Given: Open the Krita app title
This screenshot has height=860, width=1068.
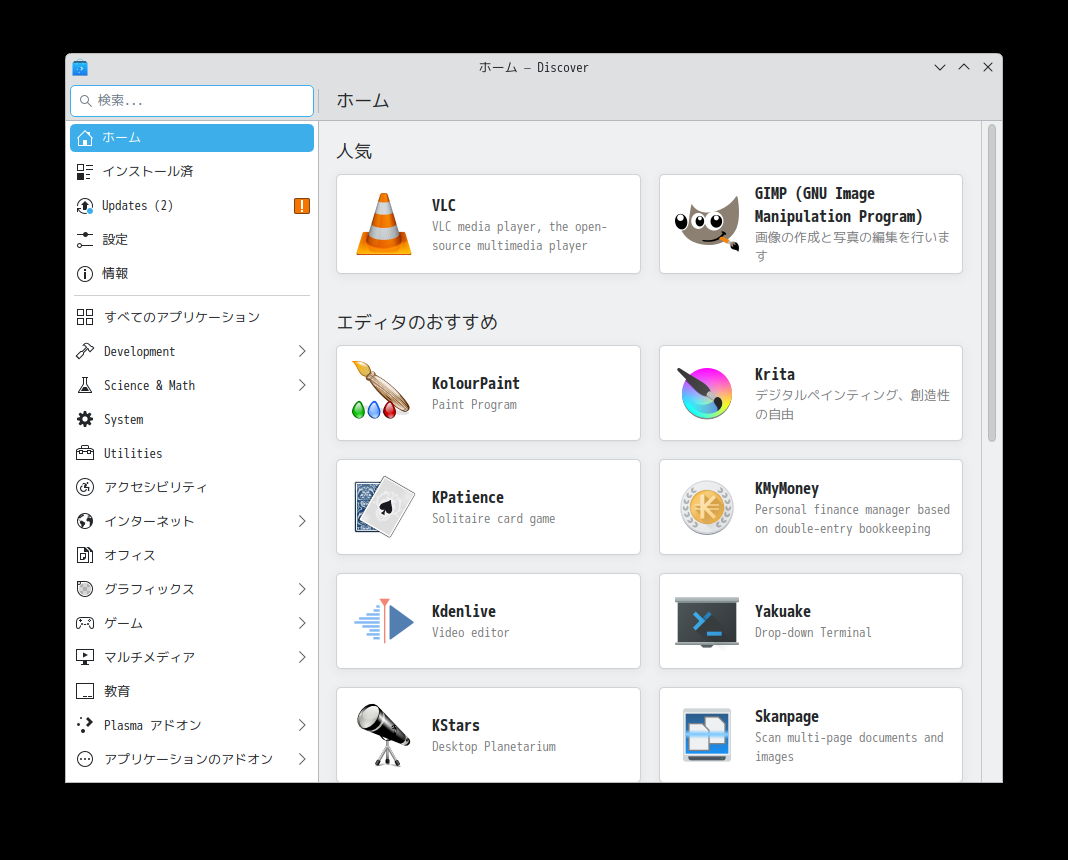Looking at the screenshot, I should (x=774, y=375).
